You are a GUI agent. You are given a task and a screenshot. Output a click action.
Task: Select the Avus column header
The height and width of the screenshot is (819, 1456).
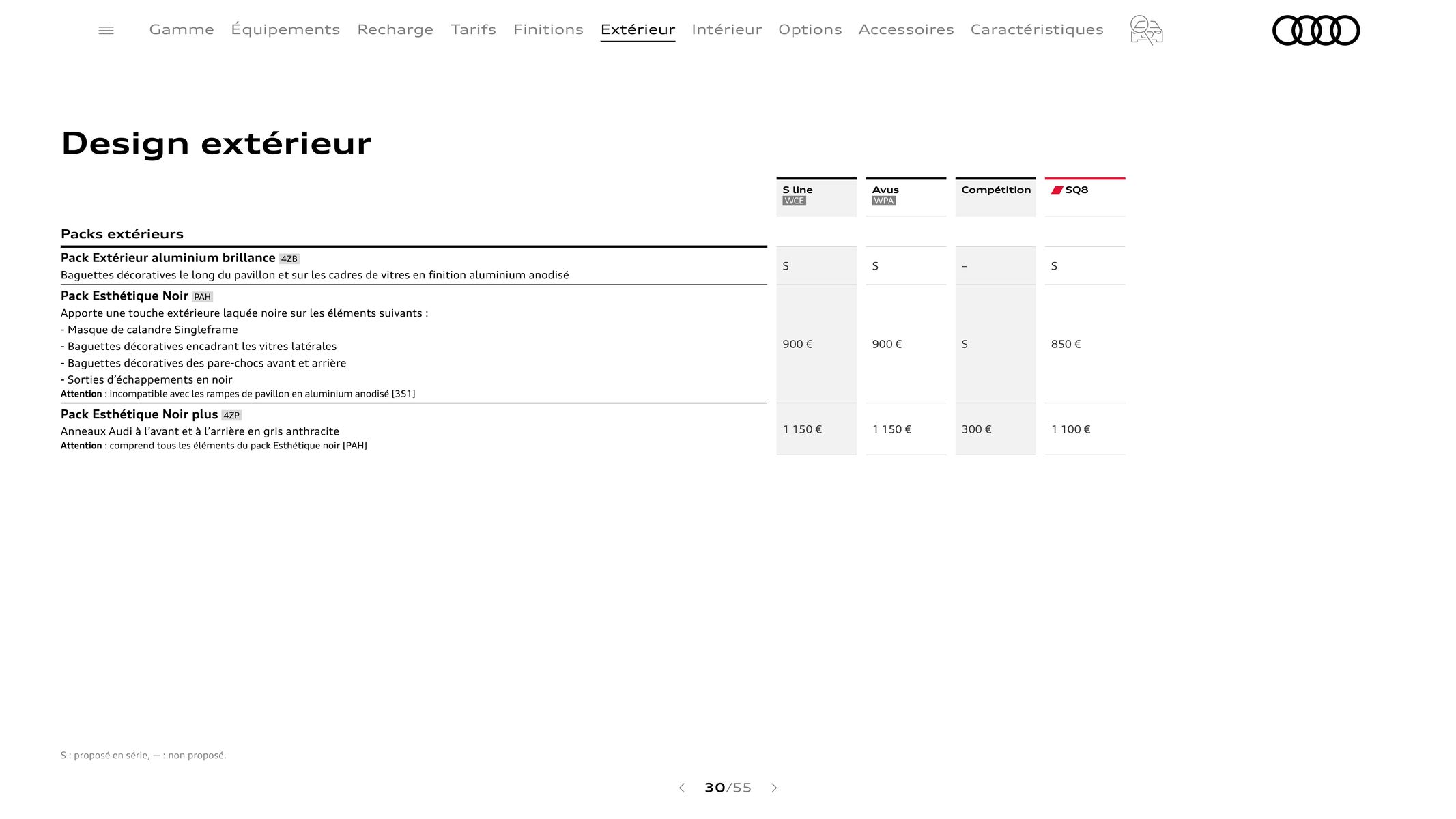906,197
